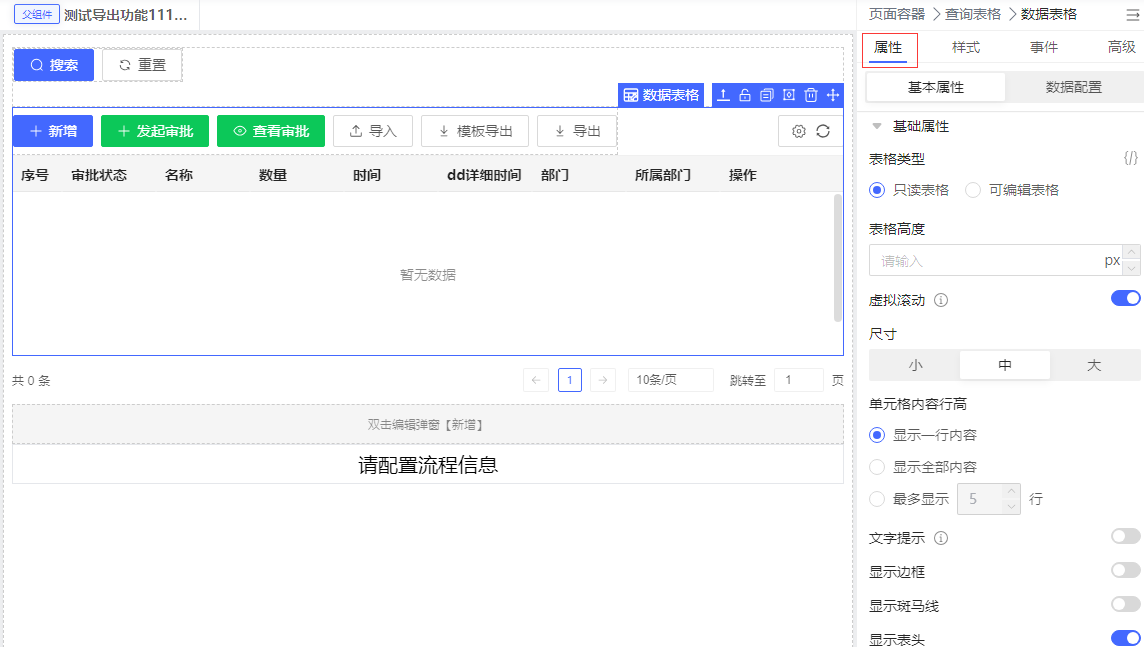Click the 最多显示 rows number field
Screen dimensions: 1144x647
[x=981, y=499]
